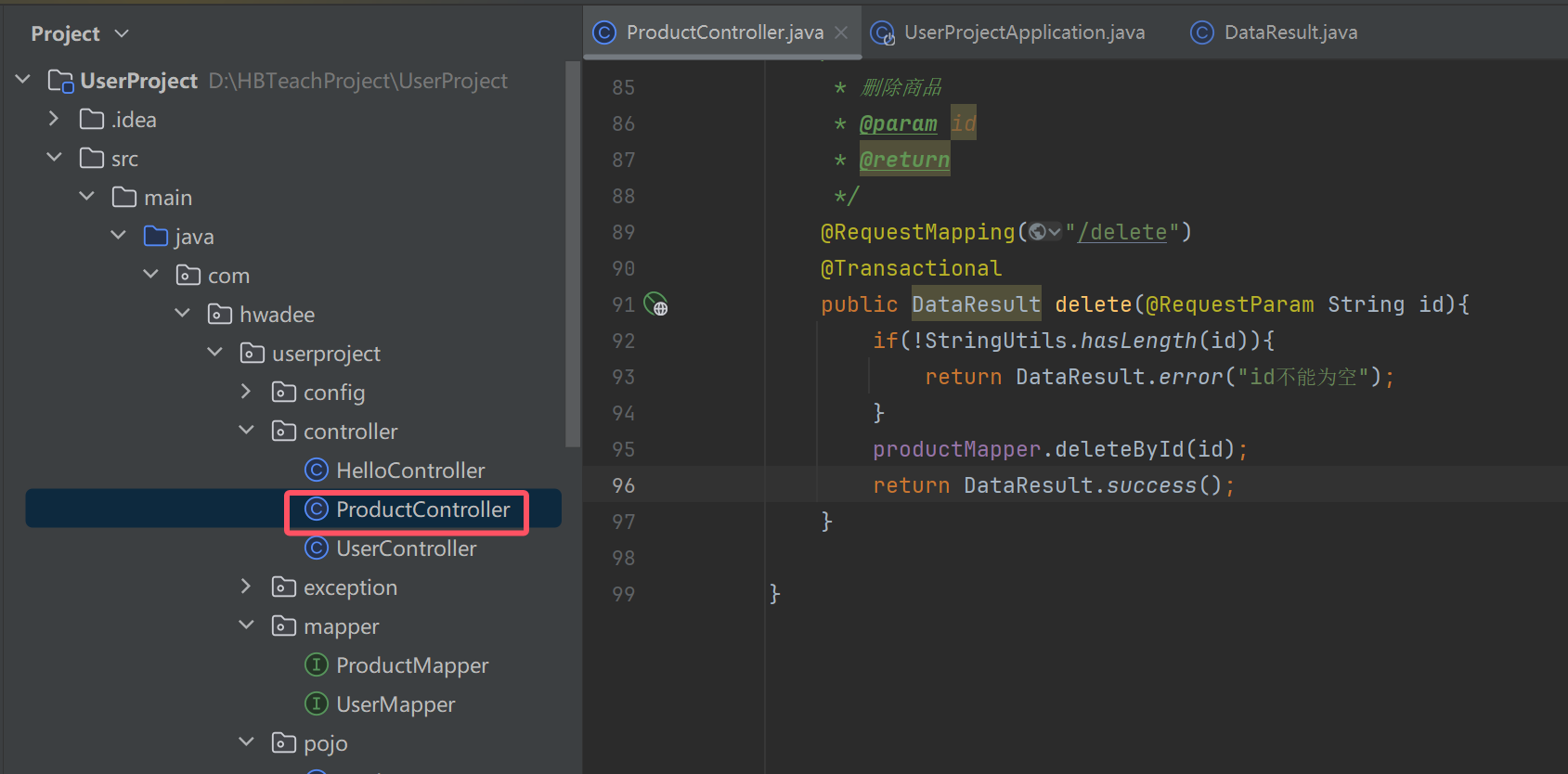The image size is (1568, 774).
Task: Click the deleteById method call
Action: [1120, 449]
